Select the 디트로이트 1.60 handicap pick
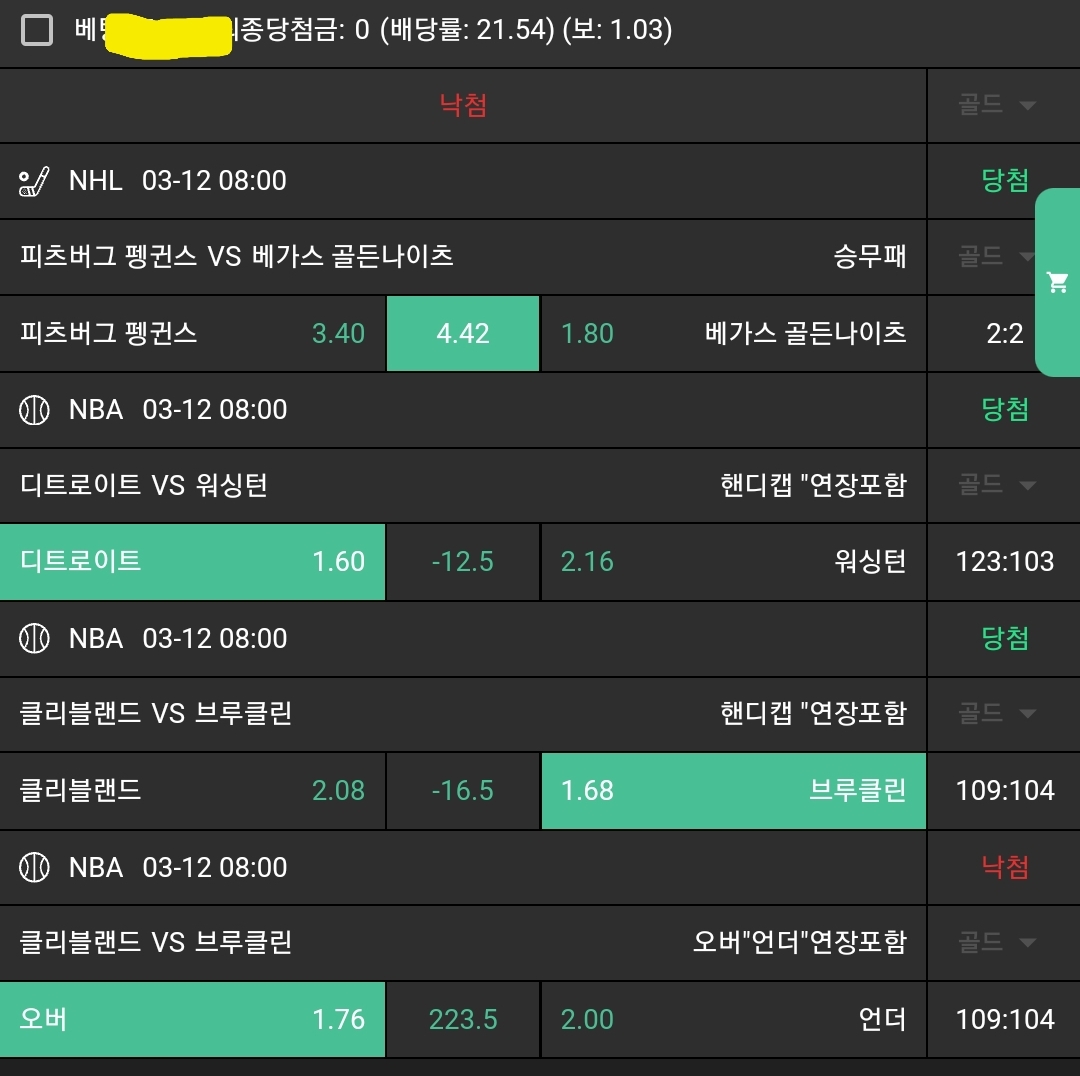 coord(192,562)
